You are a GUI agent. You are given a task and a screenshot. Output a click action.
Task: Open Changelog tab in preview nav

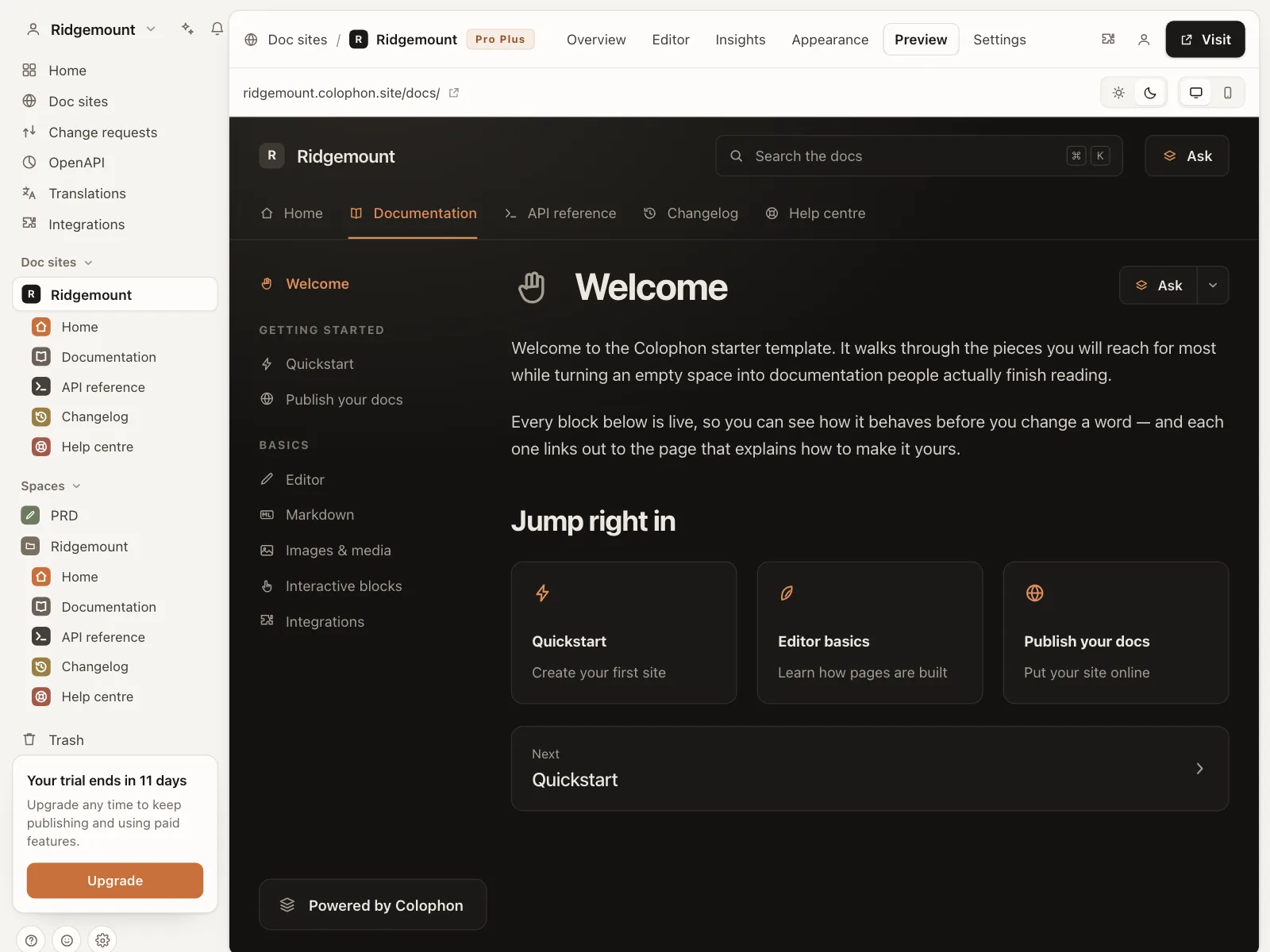click(691, 213)
